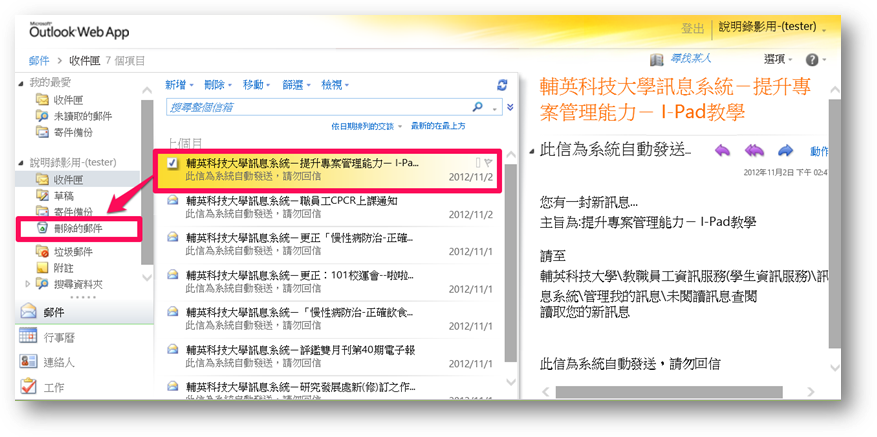Open the 檢視 view menu
The height and width of the screenshot is (437, 877).
pos(335,85)
